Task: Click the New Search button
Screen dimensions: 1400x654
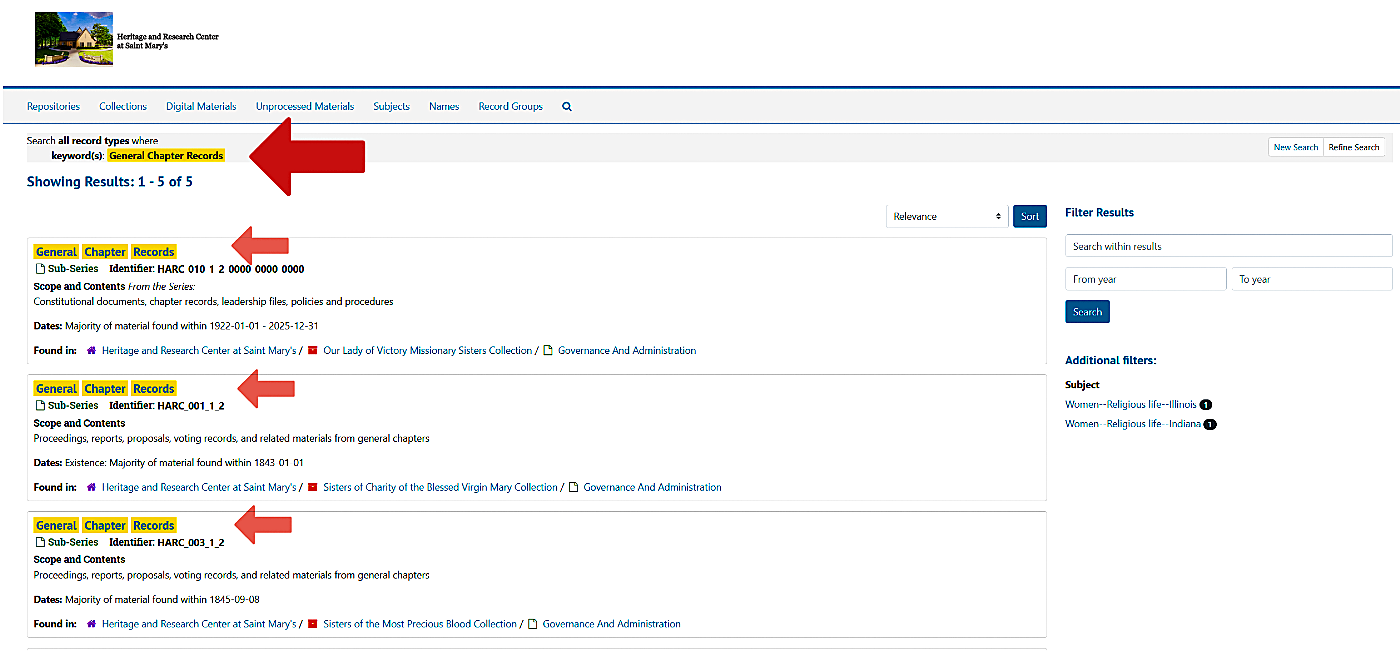Action: (x=1295, y=147)
